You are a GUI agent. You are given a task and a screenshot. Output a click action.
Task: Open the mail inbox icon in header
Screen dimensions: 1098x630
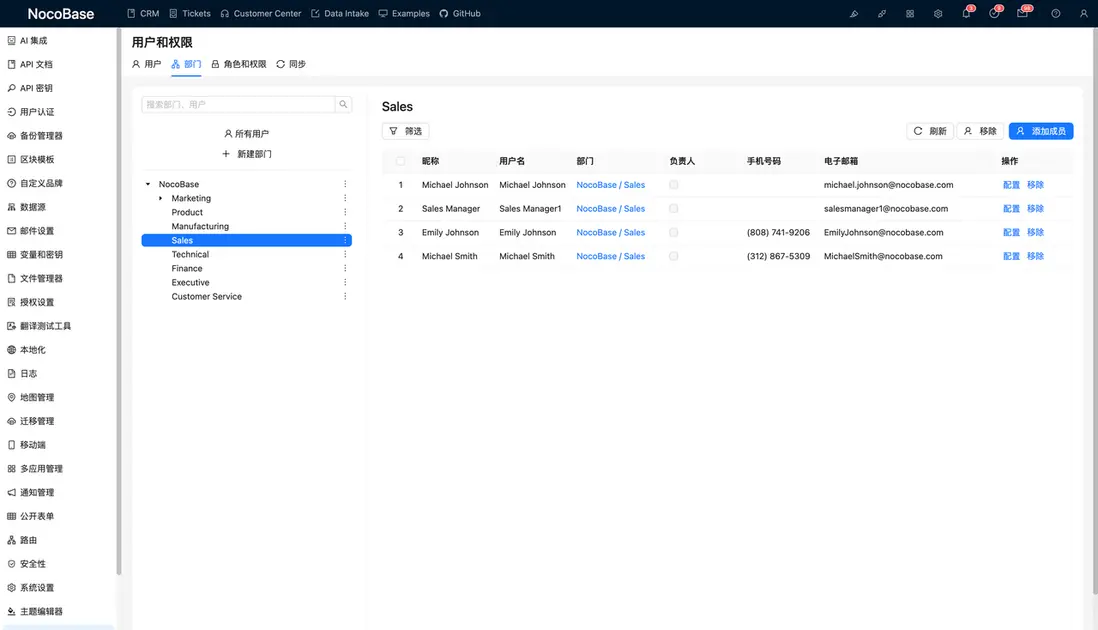(1022, 13)
